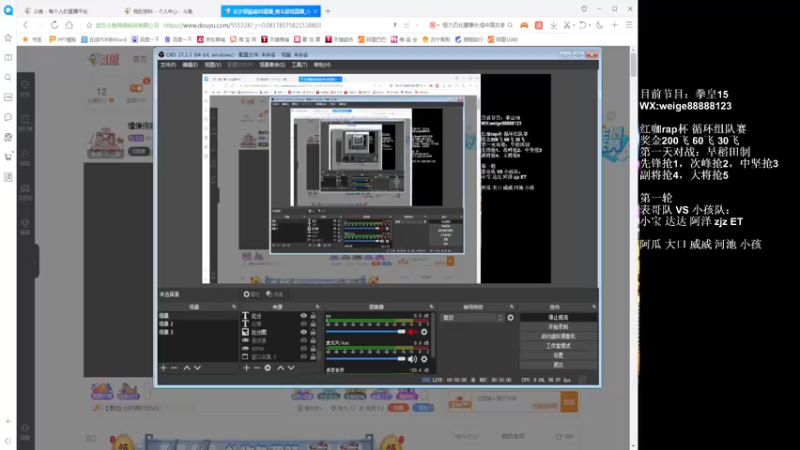Adjust the first mixer channel volume slider
800x450 pixels.
pos(365,332)
